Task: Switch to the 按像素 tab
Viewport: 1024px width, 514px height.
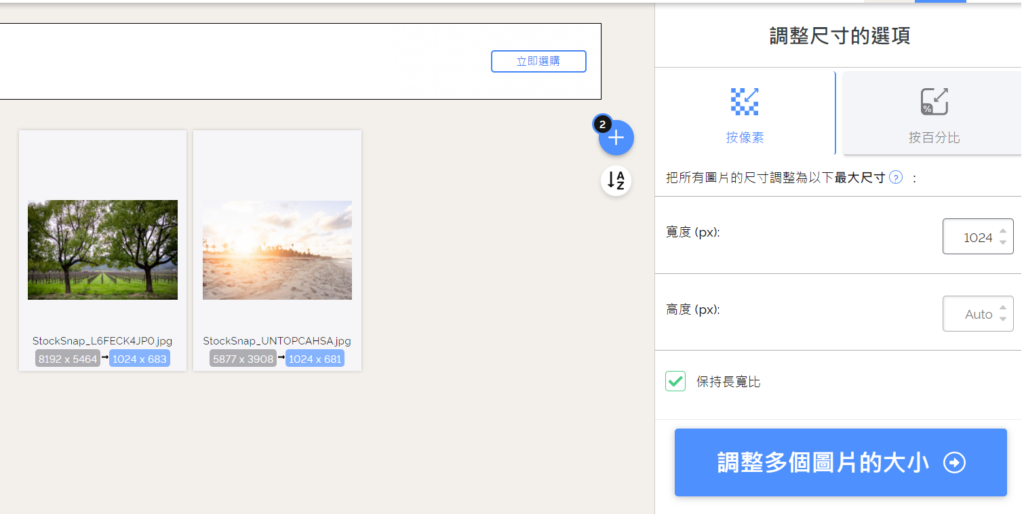Action: pyautogui.click(x=745, y=113)
